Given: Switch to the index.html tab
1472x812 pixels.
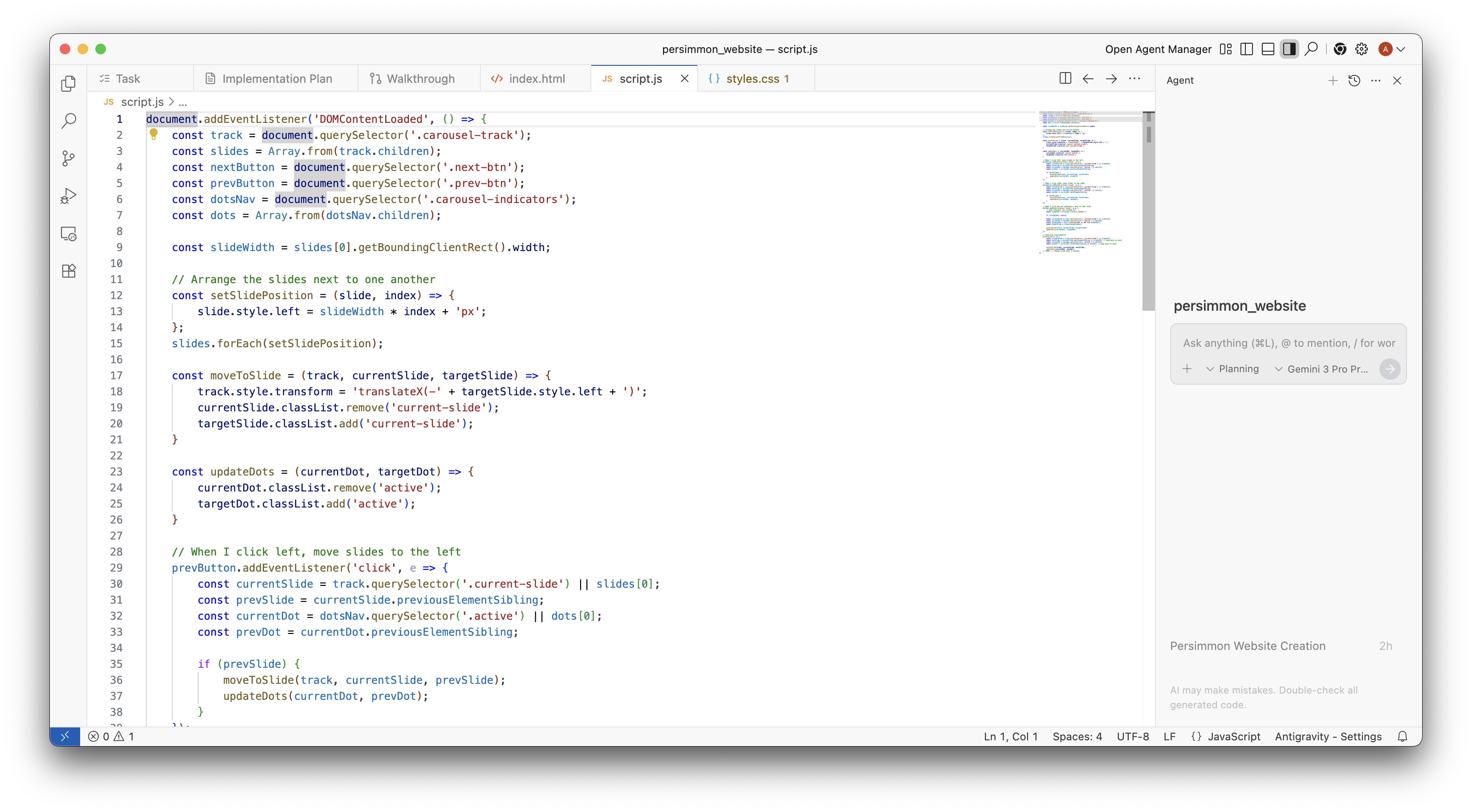Looking at the screenshot, I should point(536,79).
